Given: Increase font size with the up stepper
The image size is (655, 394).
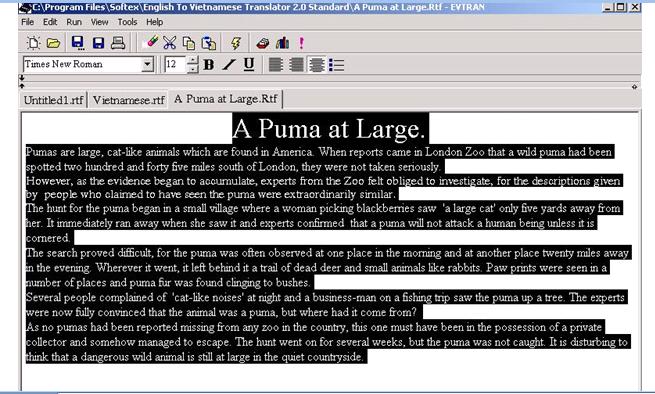Looking at the screenshot, I should (x=192, y=60).
